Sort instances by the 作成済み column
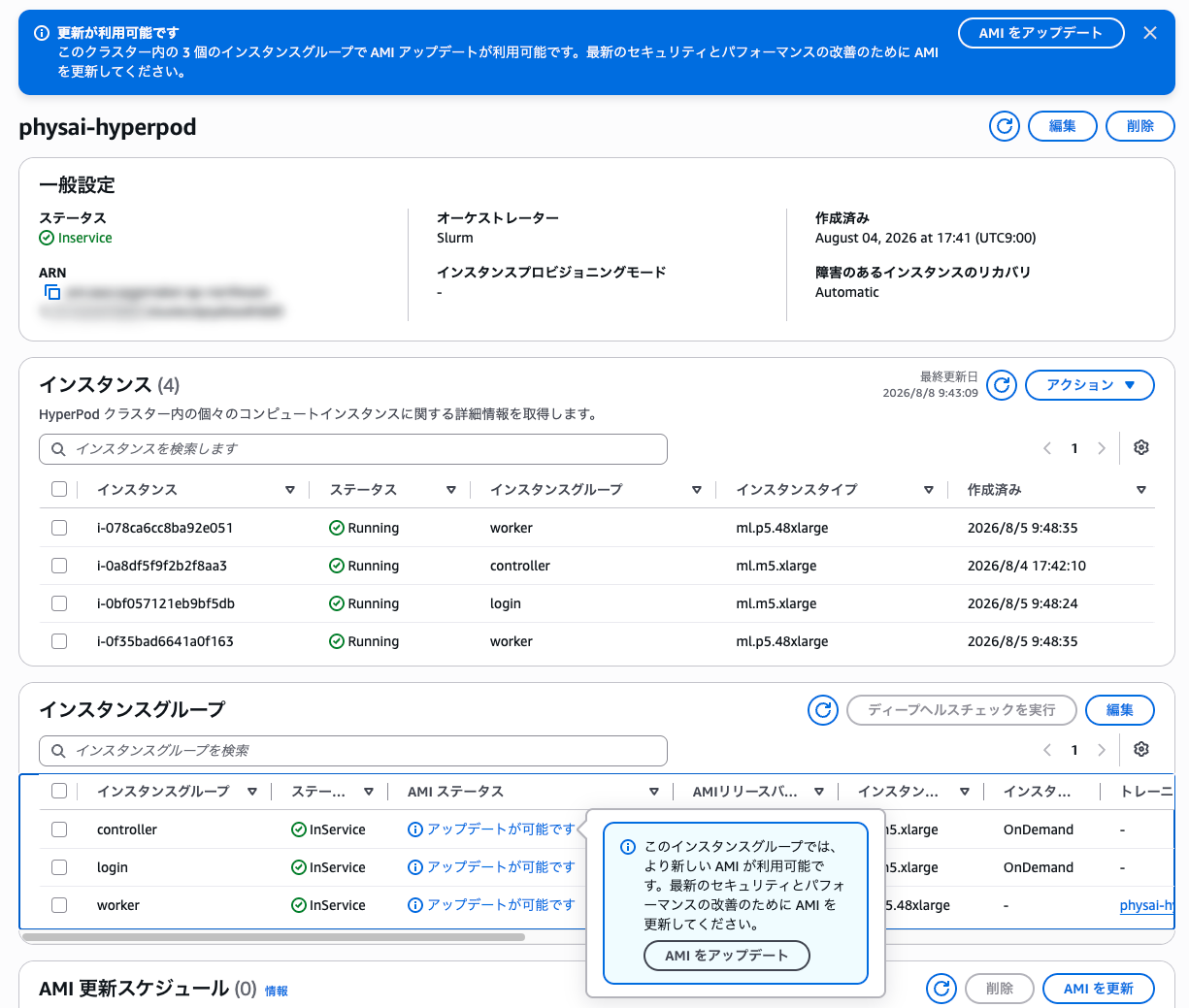This screenshot has width=1189, height=1008. 1141,490
